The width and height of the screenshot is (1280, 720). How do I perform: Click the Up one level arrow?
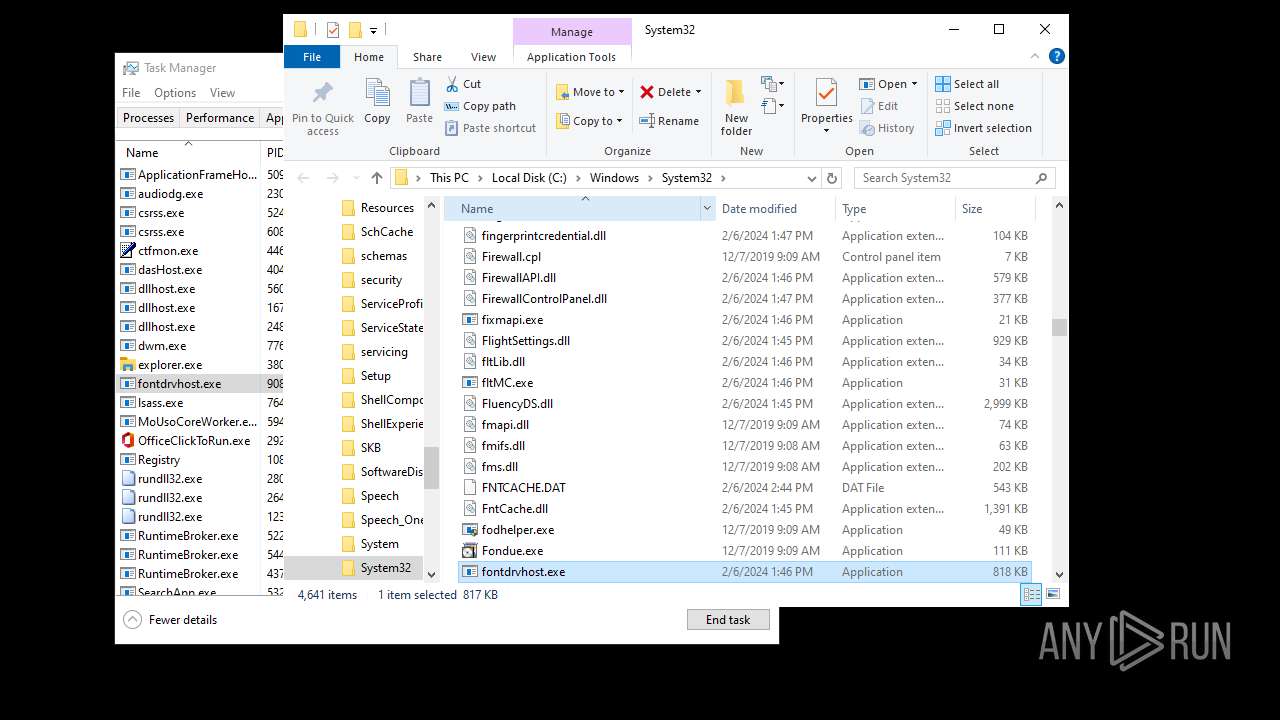376,178
